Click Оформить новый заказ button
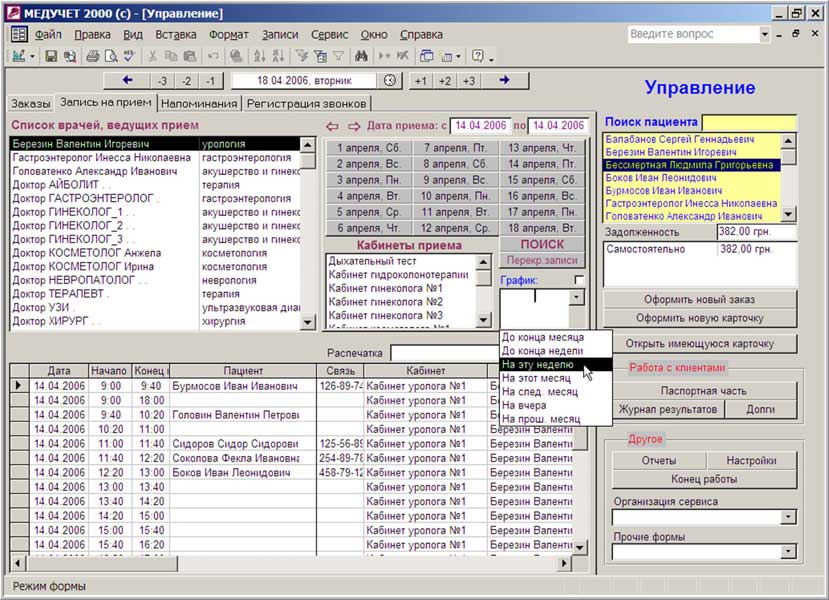829x600 pixels. pos(699,299)
